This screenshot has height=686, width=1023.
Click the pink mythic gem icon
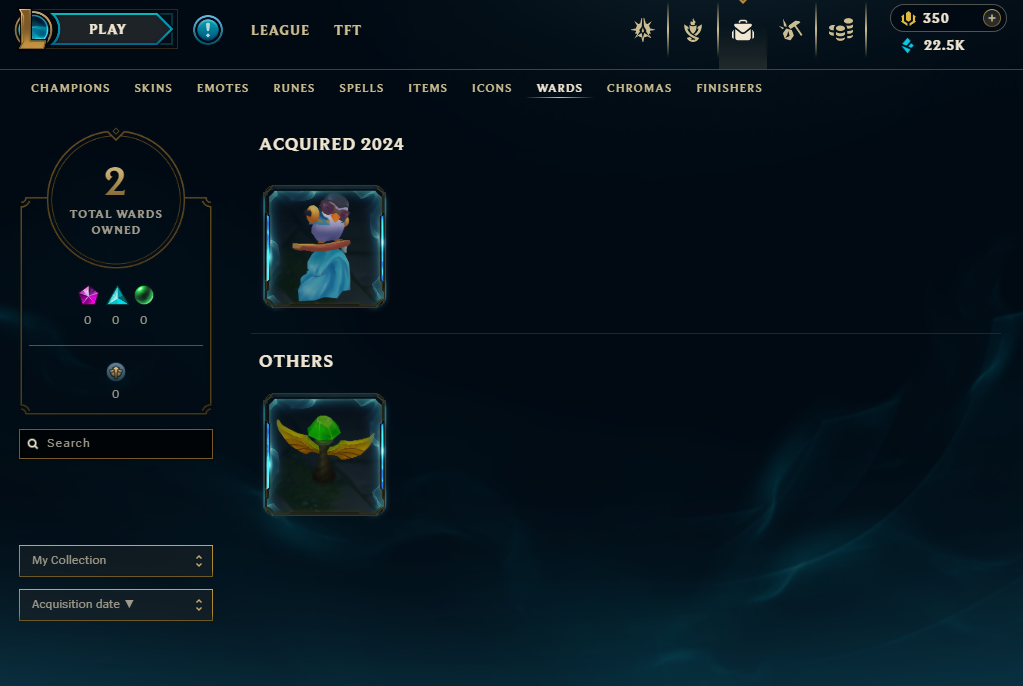88,296
